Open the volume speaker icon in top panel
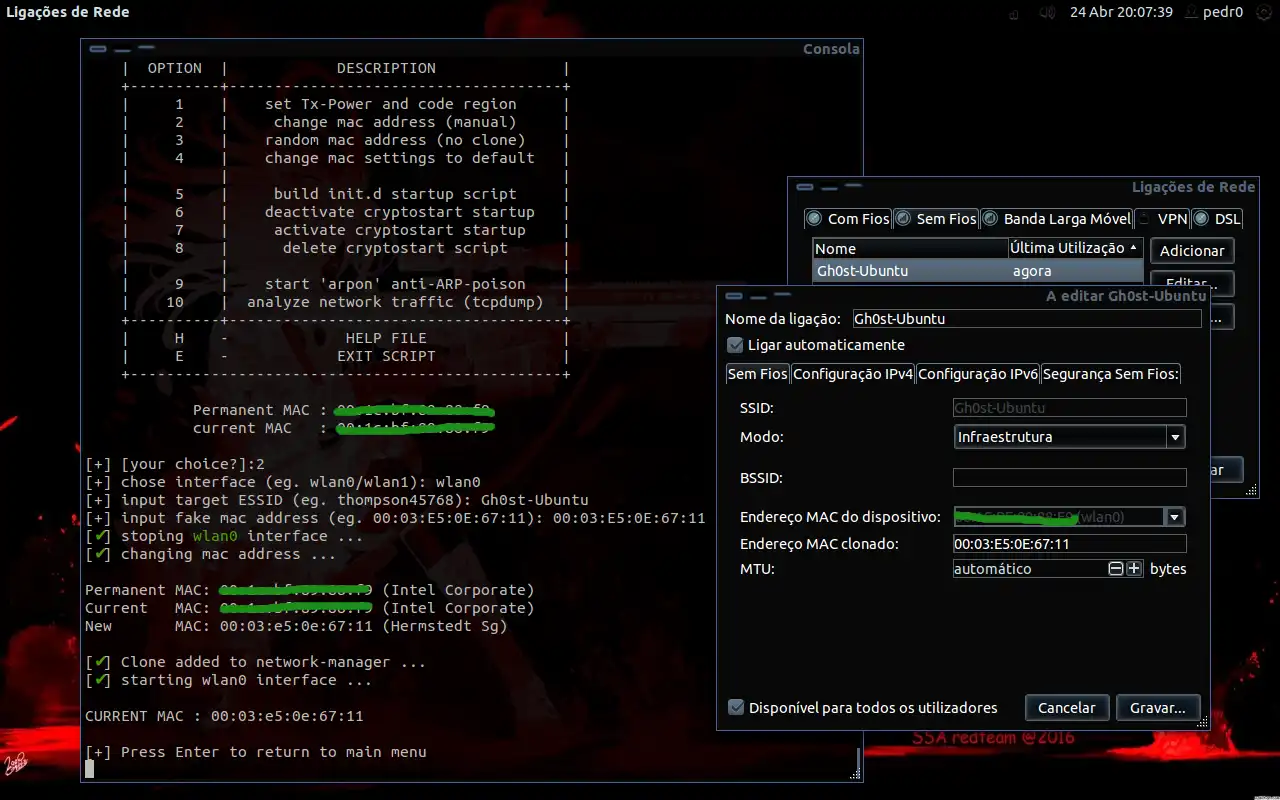 [x=1047, y=13]
